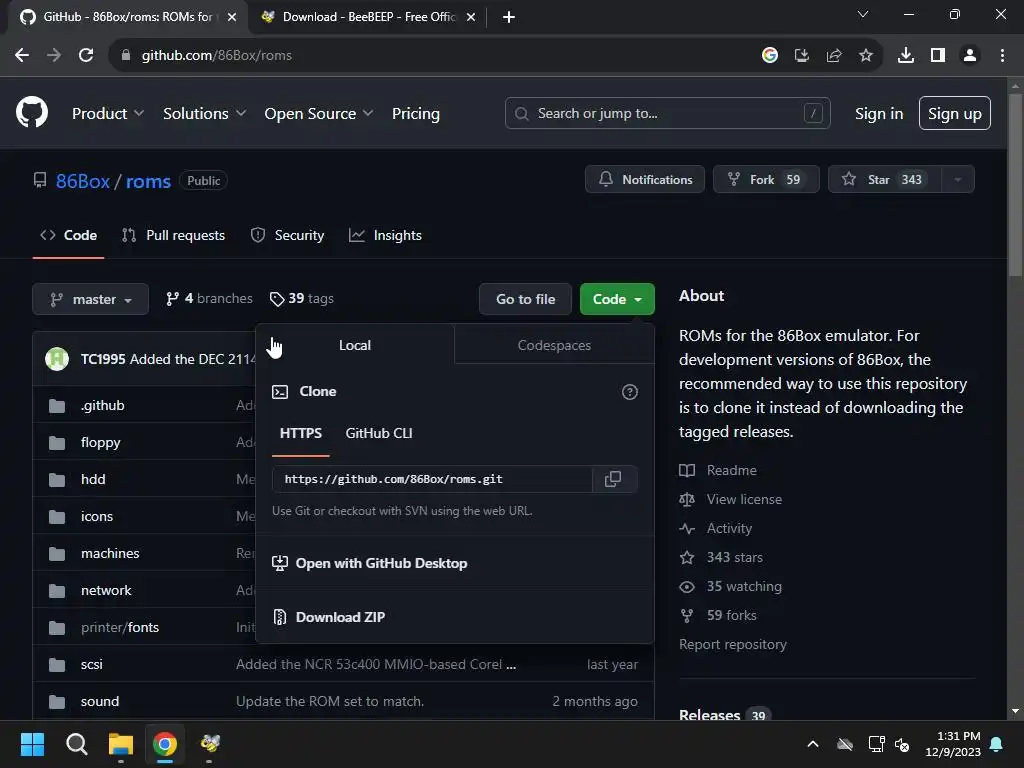
Task: Expand the Open Source menu
Action: coord(319,114)
